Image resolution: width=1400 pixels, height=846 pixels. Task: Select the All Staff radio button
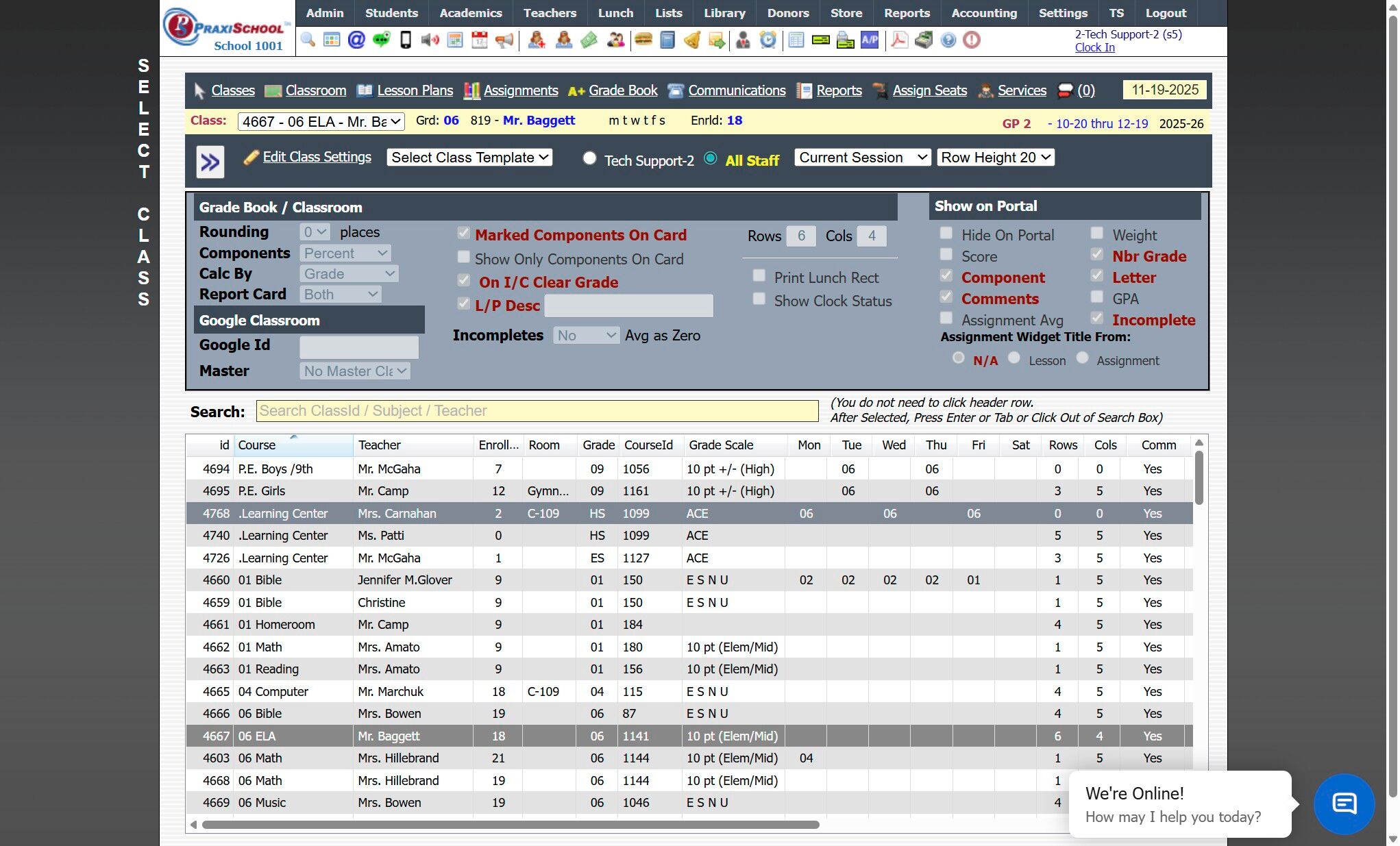point(711,158)
